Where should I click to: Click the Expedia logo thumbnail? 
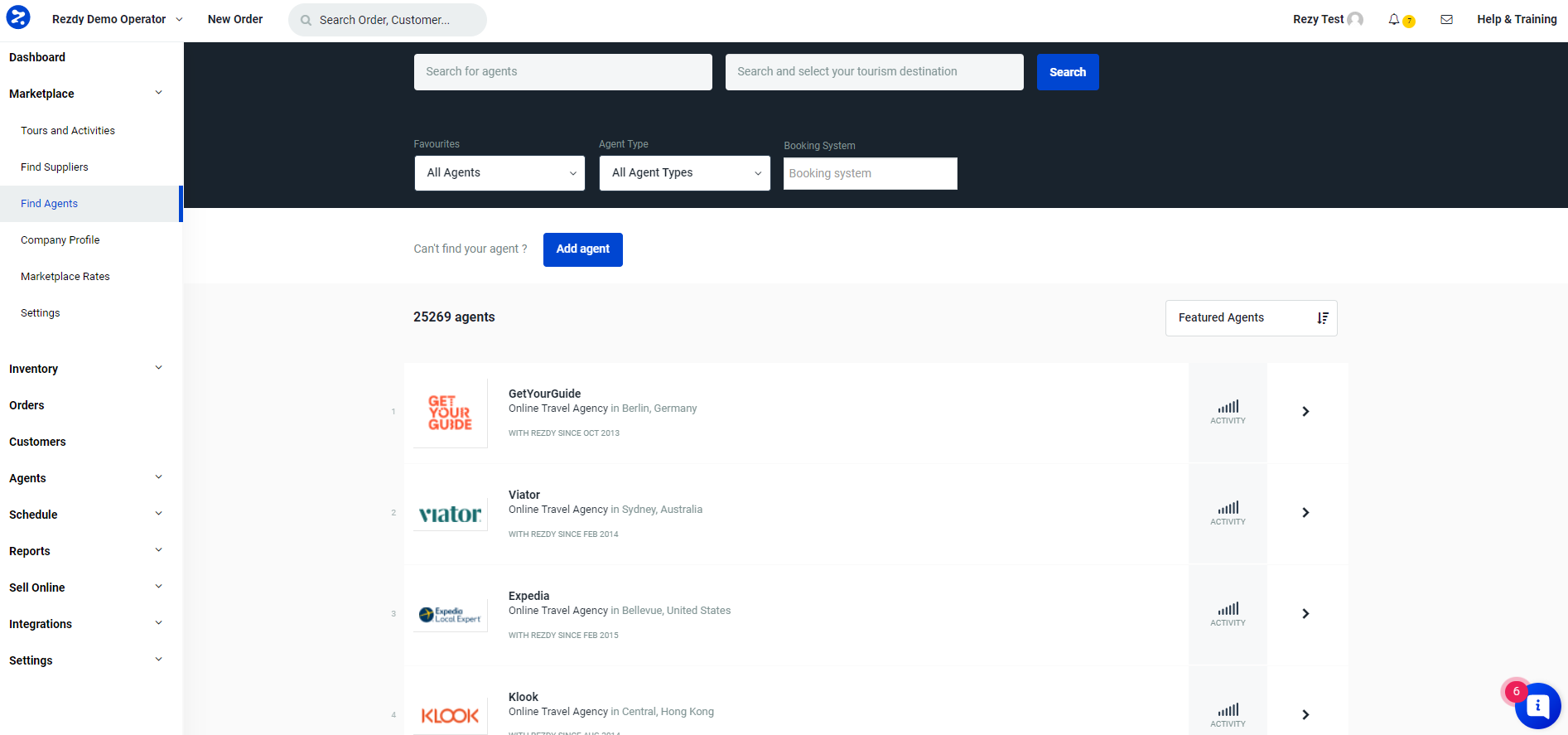click(x=450, y=614)
